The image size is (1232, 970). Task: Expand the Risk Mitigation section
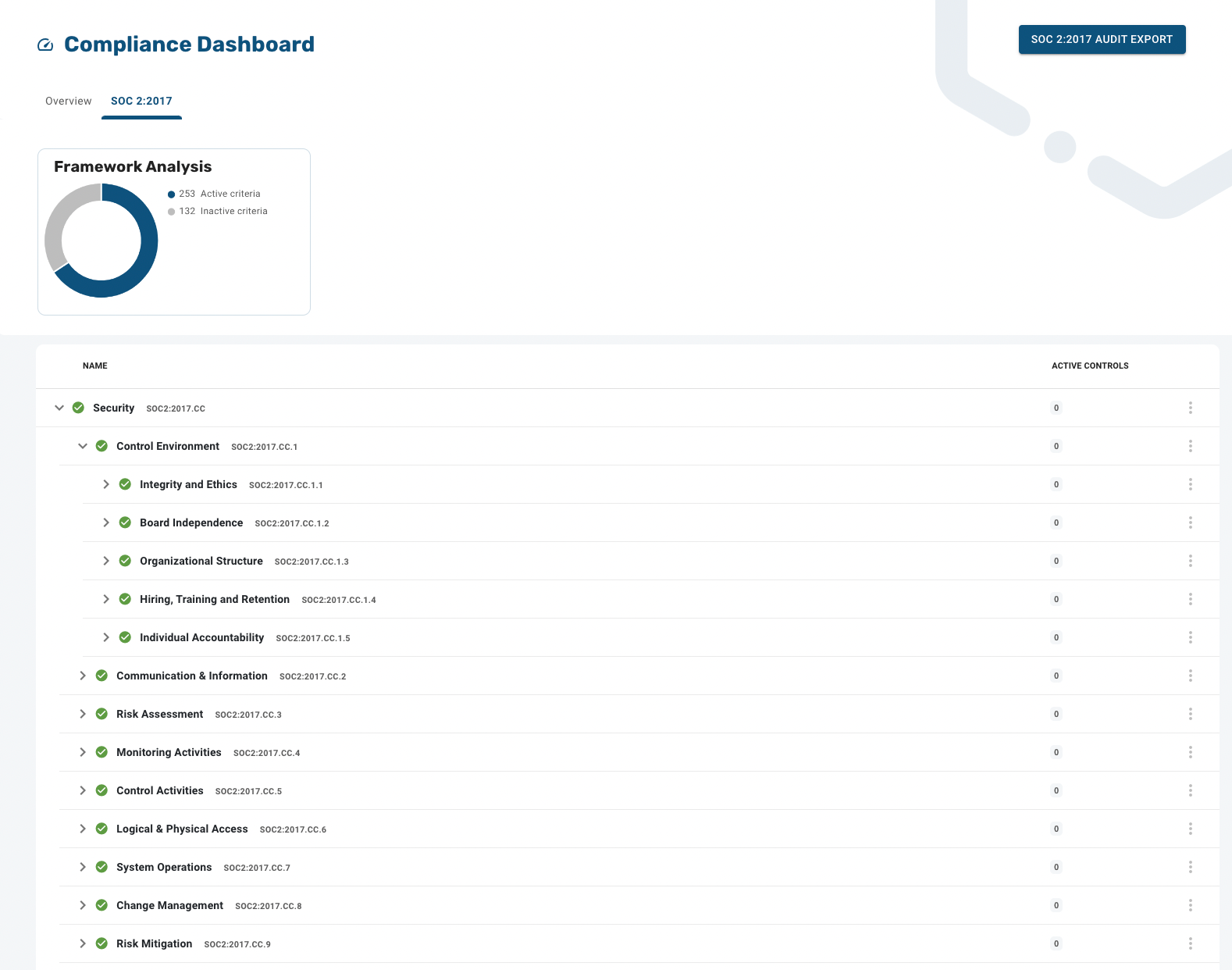pos(83,943)
